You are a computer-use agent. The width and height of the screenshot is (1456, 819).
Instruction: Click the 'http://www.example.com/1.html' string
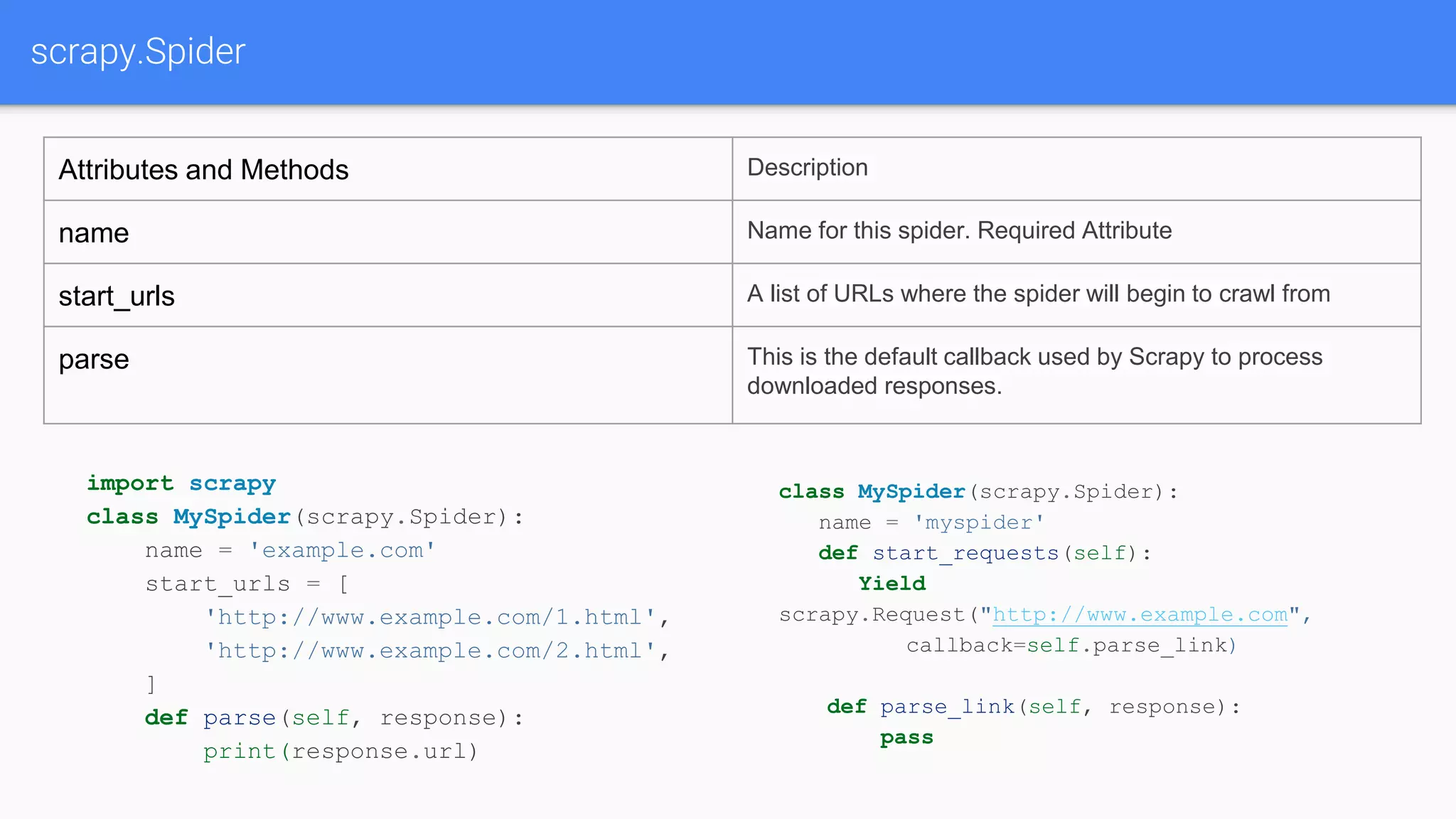(x=429, y=617)
